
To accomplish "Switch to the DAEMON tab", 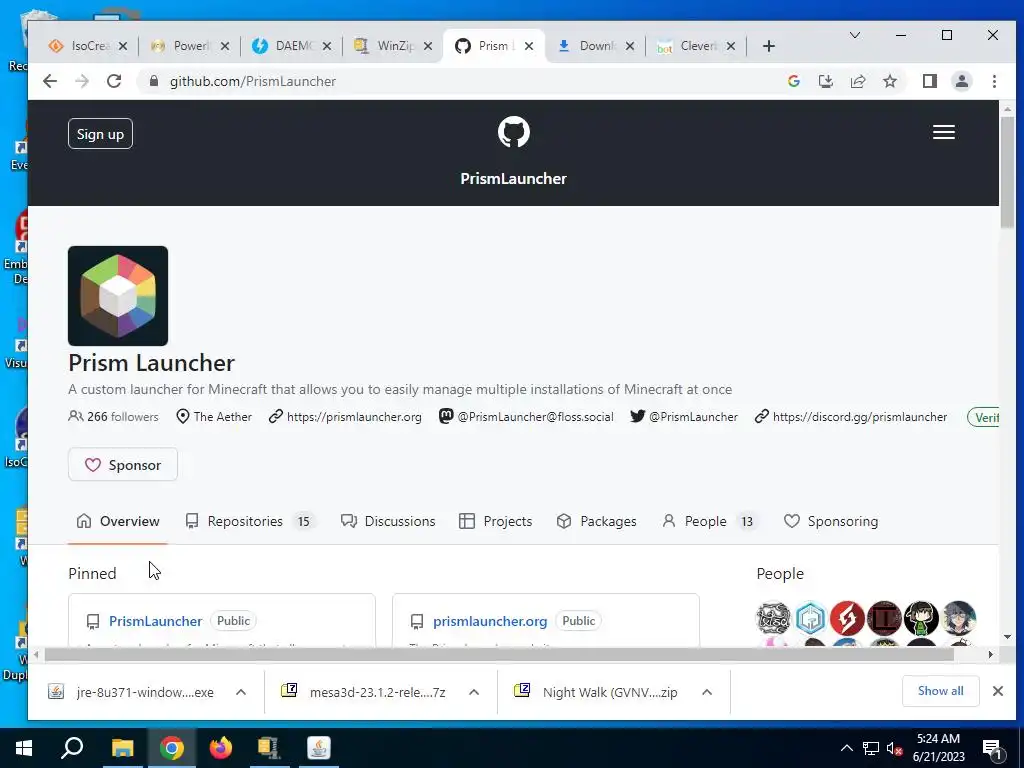I will [x=294, y=46].
